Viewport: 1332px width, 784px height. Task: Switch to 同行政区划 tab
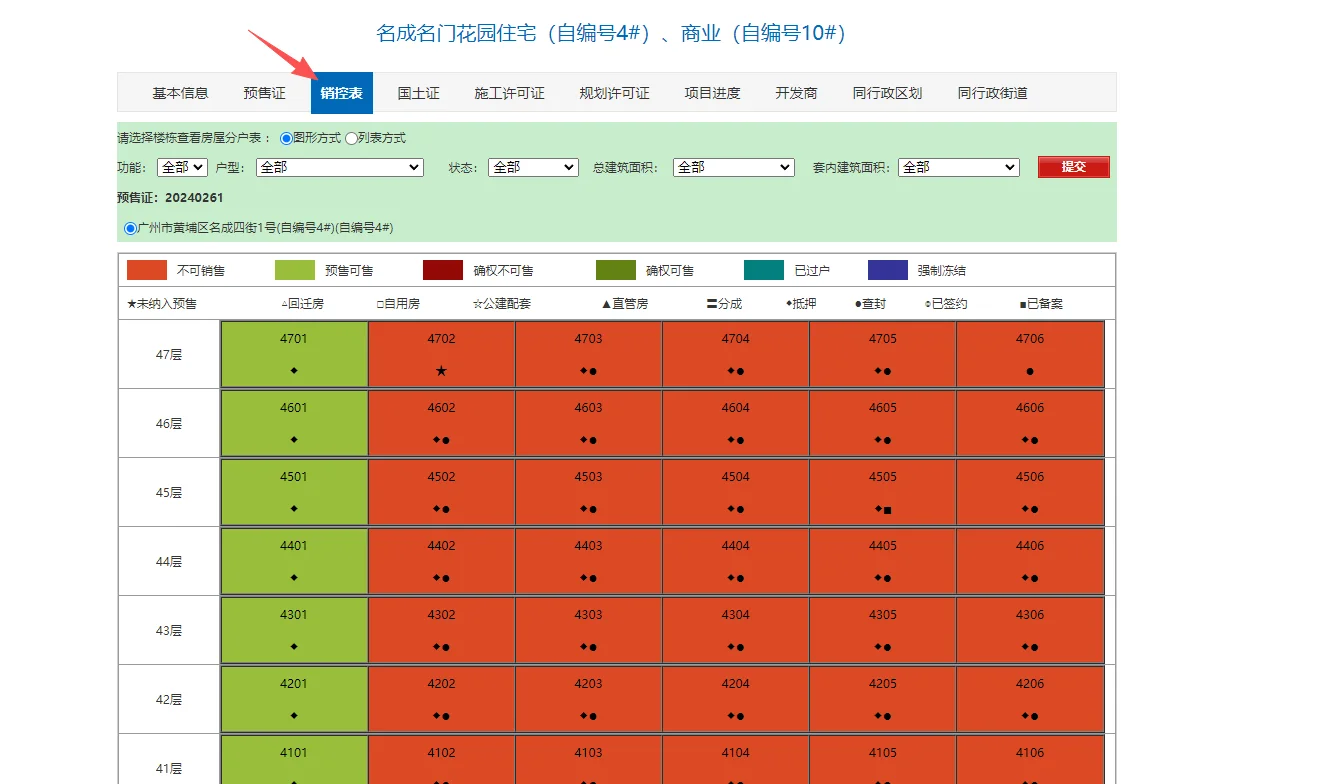(887, 93)
